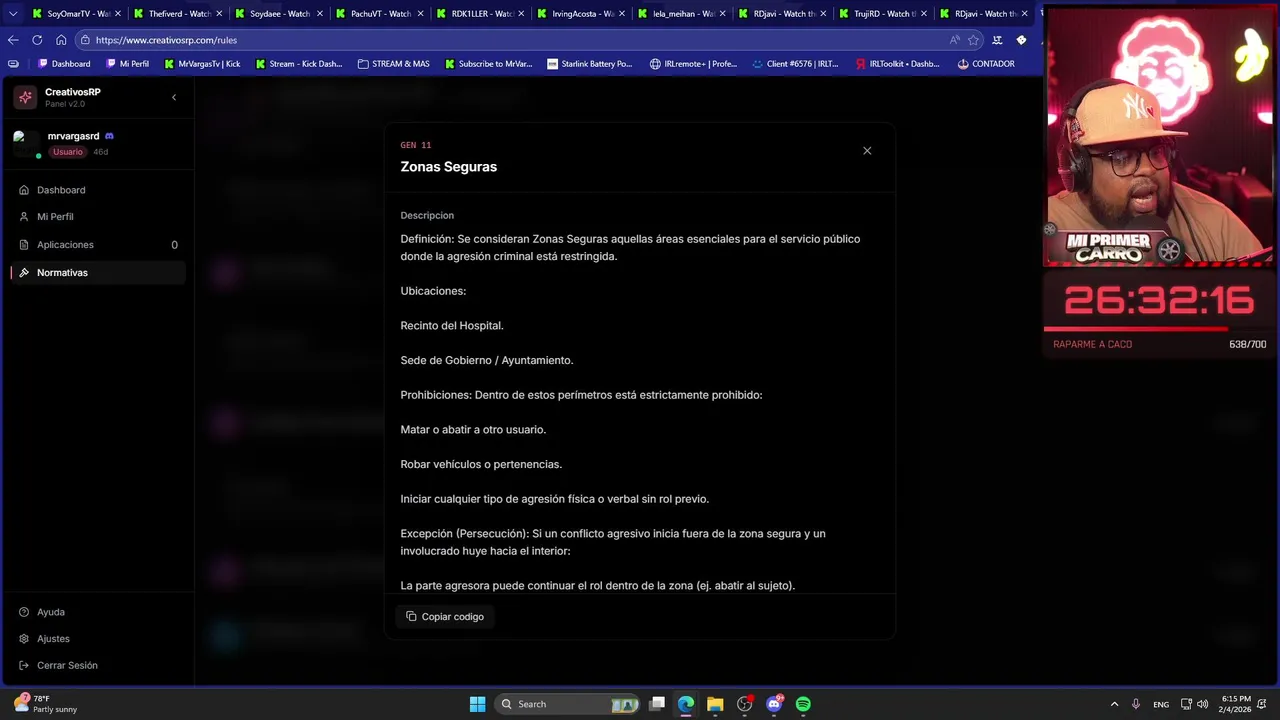
Task: Click the Dashboard grid icon in the sidebar
Action: click(24, 190)
